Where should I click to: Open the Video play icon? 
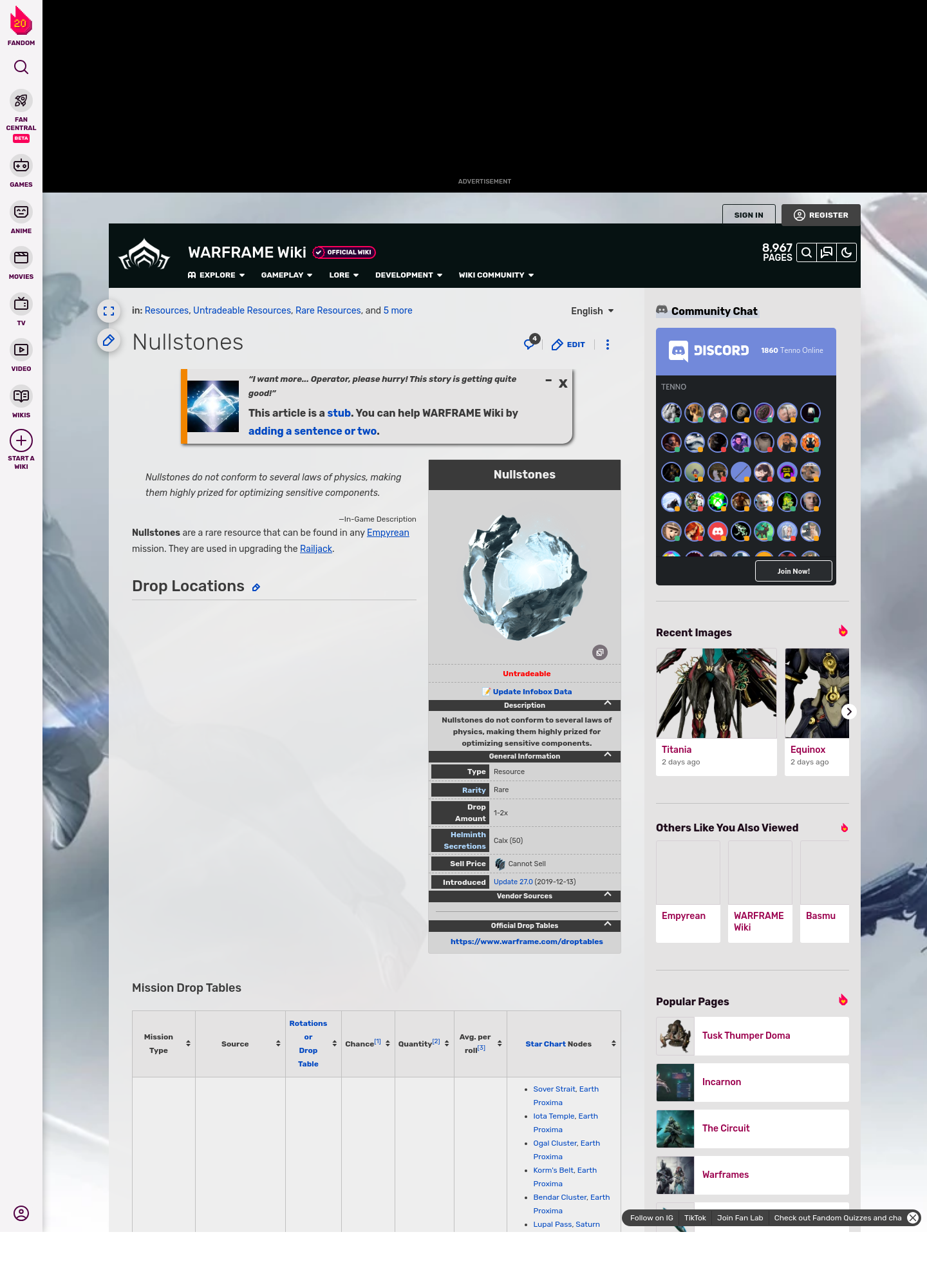point(21,350)
